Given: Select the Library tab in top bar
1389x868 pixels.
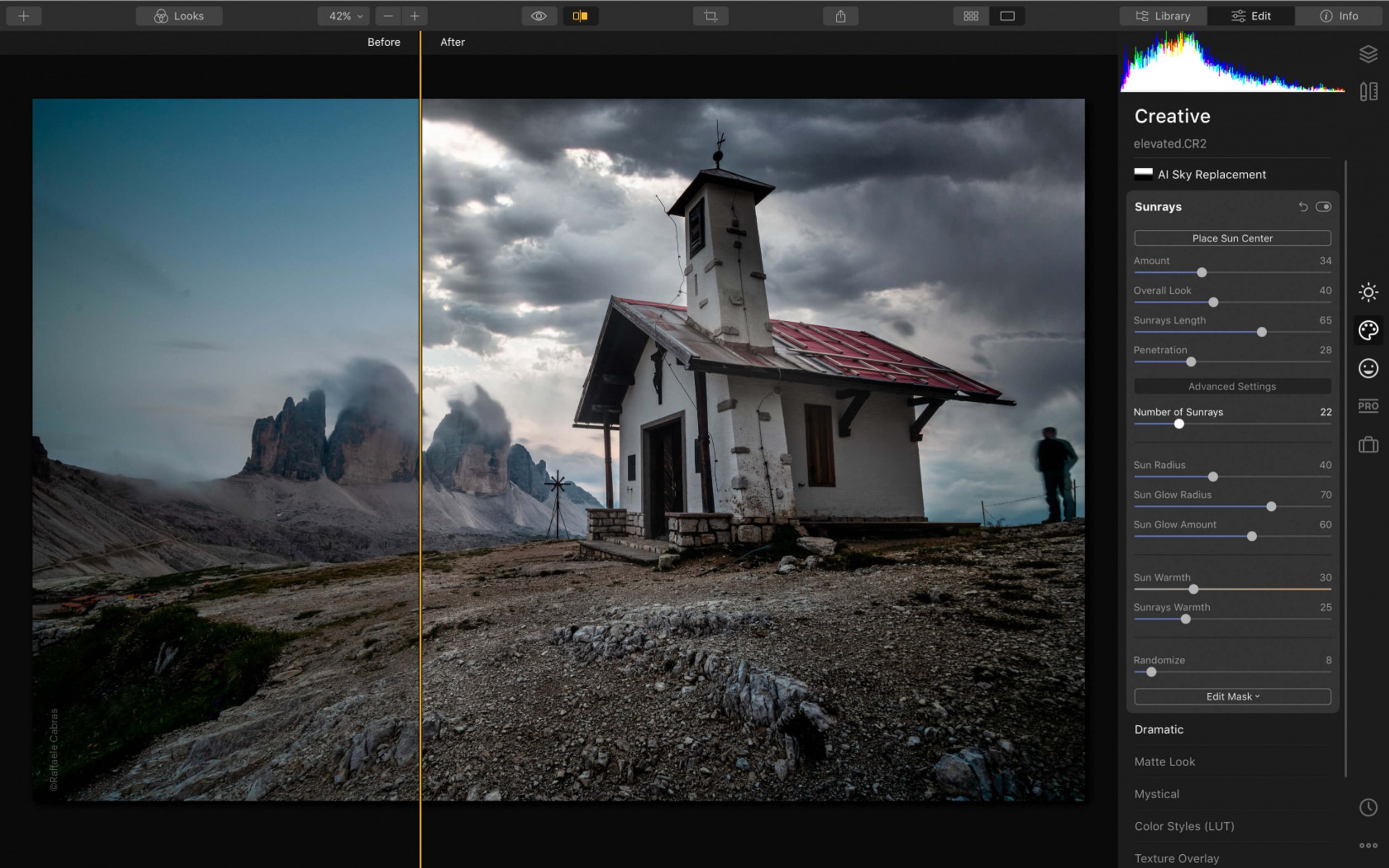Looking at the screenshot, I should click(x=1163, y=15).
